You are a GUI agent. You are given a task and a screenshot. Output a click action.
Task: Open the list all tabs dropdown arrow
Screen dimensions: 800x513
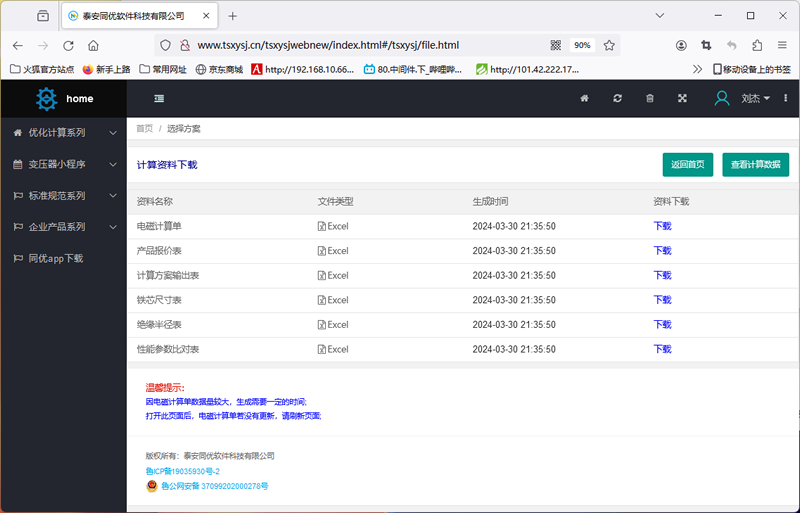660,16
